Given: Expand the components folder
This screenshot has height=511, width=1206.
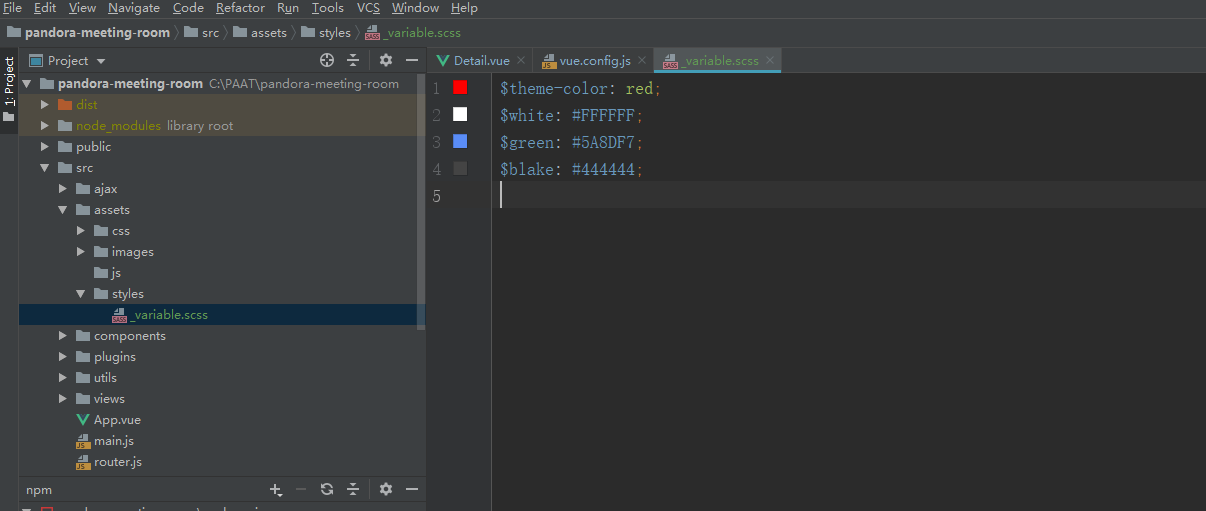Looking at the screenshot, I should [x=62, y=335].
